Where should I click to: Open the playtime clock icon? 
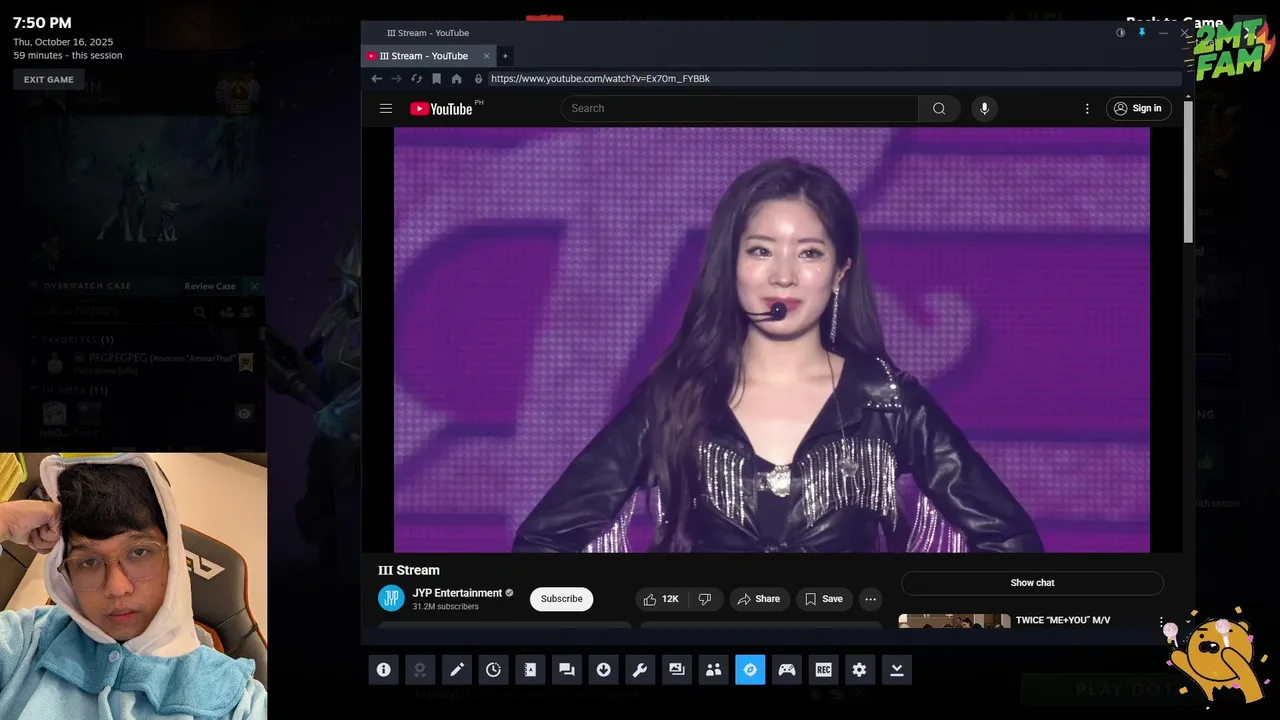[x=493, y=670]
